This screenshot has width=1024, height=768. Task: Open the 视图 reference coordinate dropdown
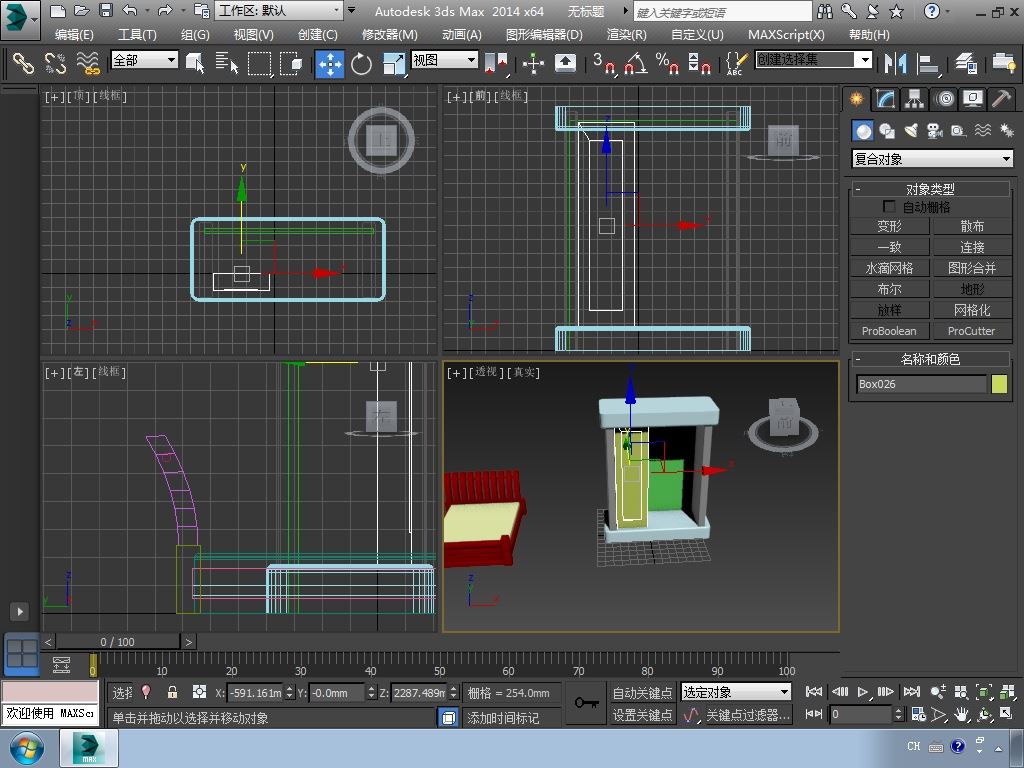click(445, 60)
